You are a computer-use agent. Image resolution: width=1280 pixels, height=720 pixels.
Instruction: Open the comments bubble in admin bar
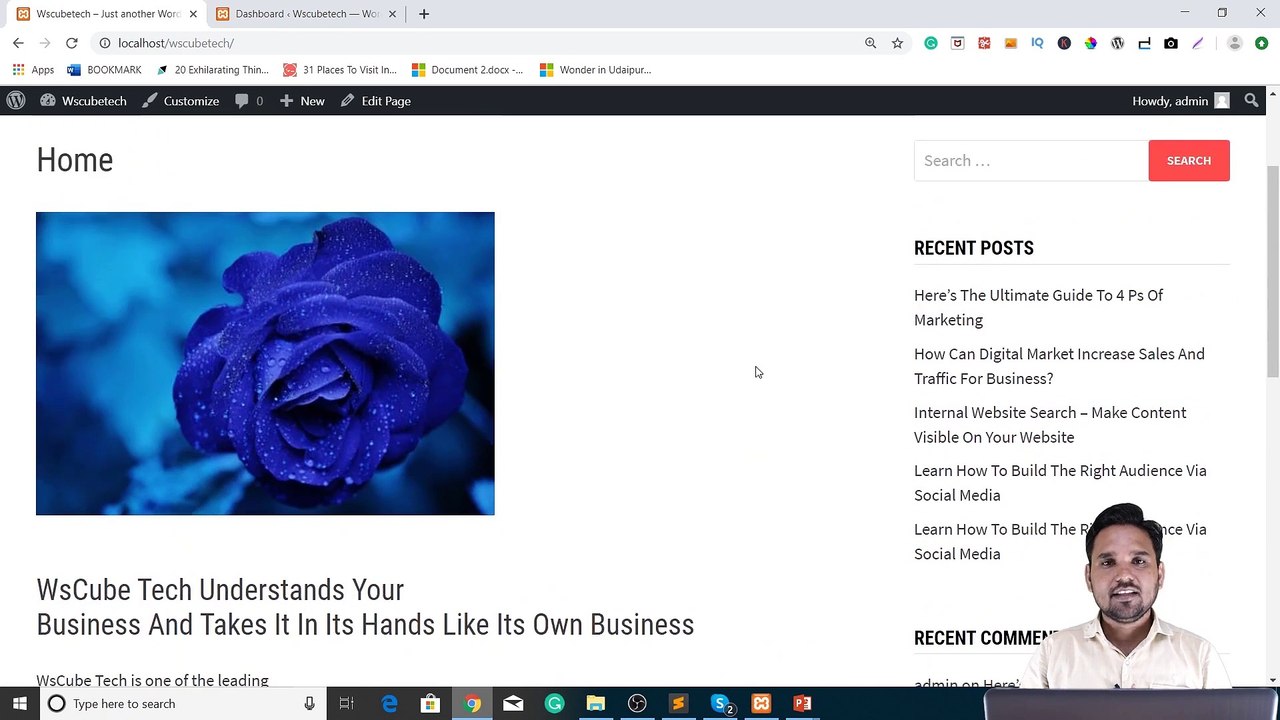[249, 101]
